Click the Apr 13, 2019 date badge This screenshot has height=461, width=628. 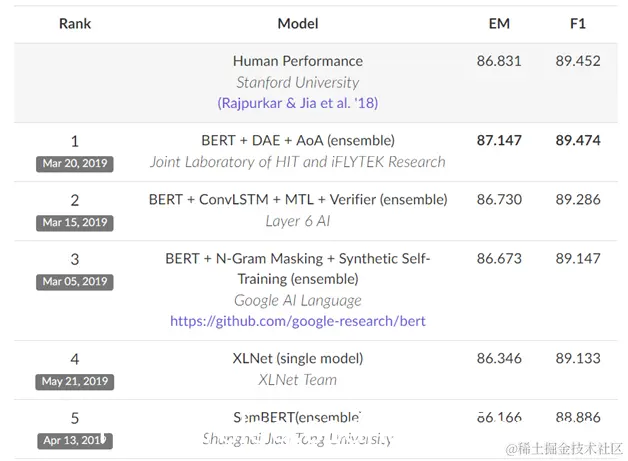[x=75, y=441]
